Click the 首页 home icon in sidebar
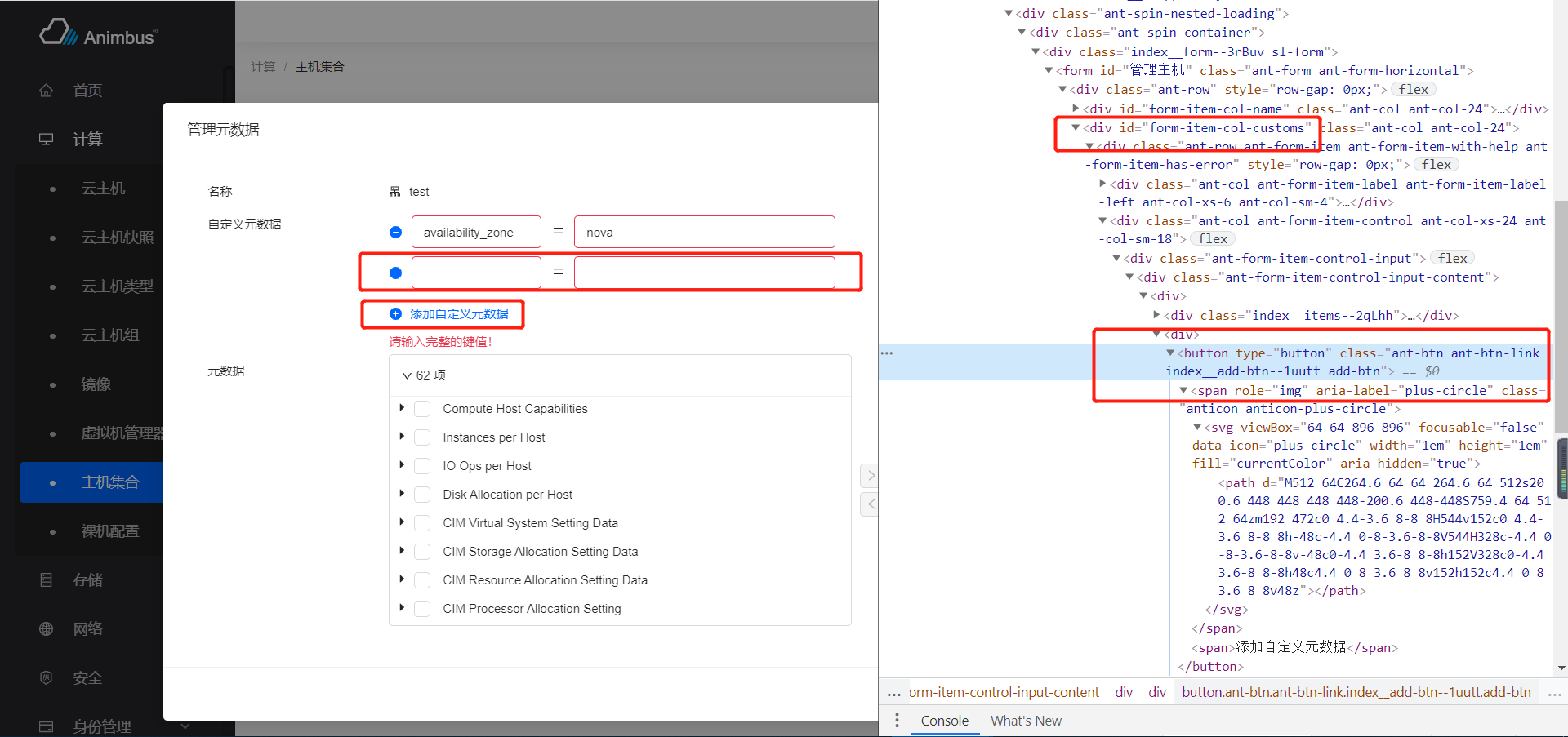 click(47, 91)
